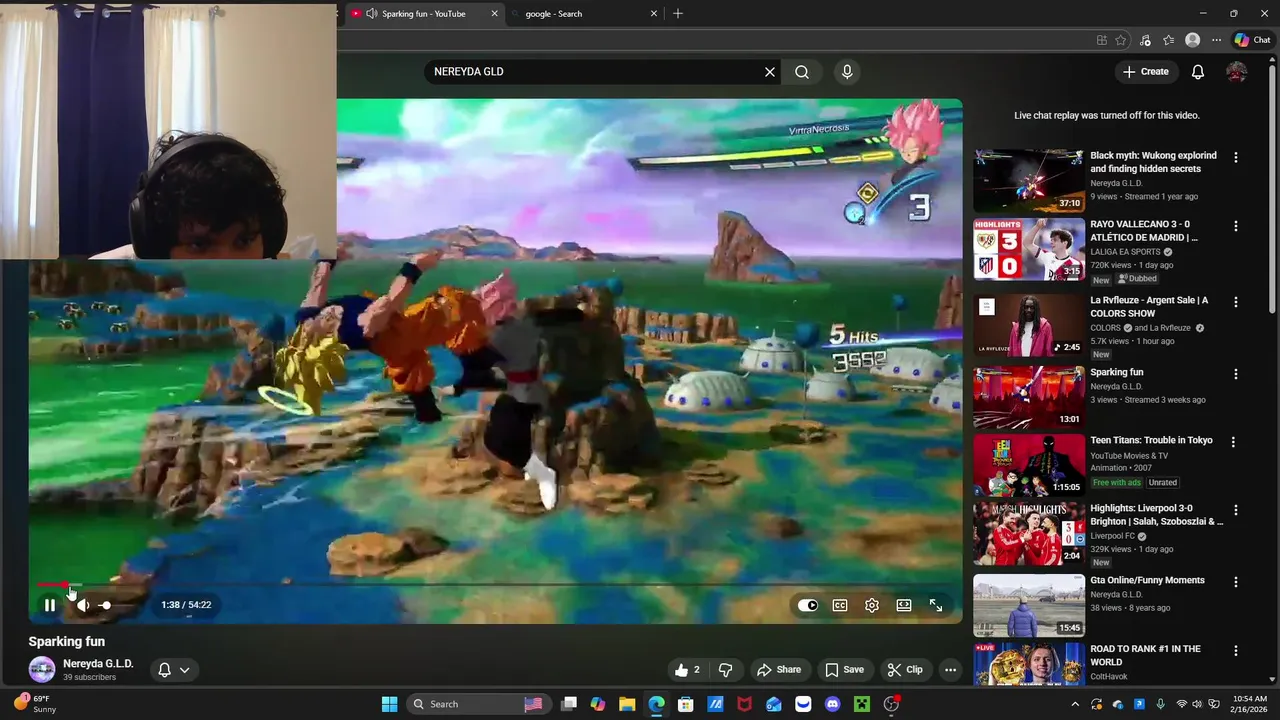Screen dimensions: 1280x720
Task: Show hidden system tray icons
Action: (1076, 704)
